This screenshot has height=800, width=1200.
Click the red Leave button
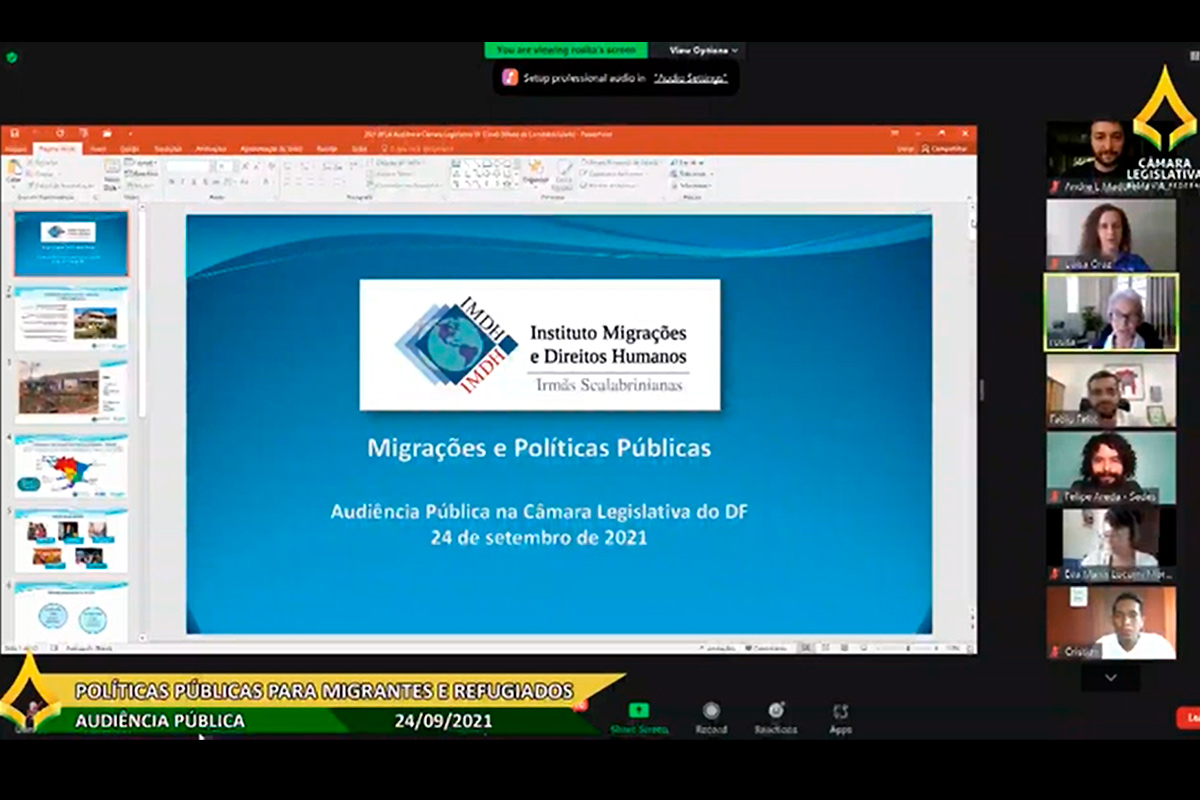(x=1190, y=717)
